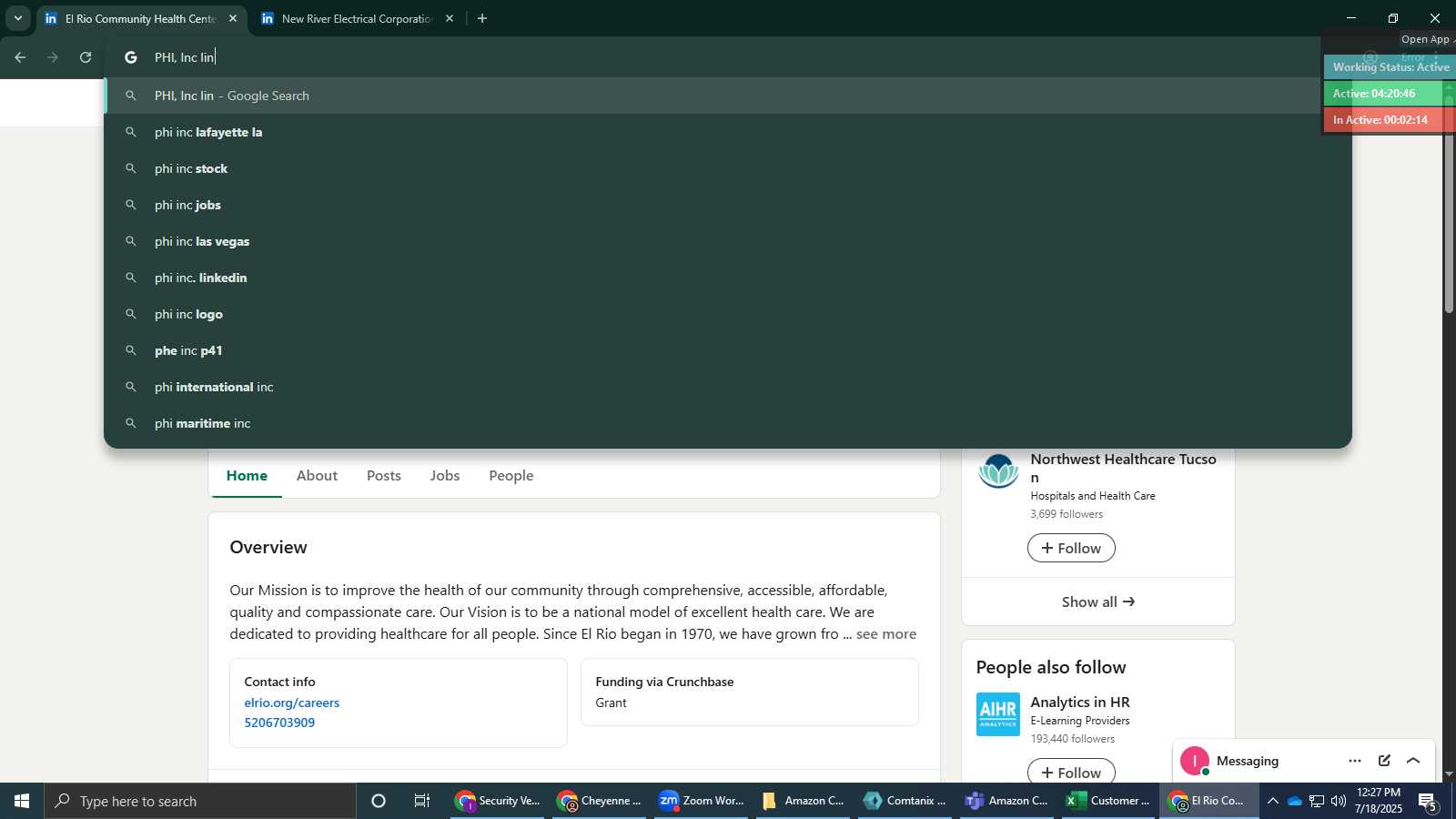Choose 'phi international inc' suggestion
1456x819 pixels.
[x=728, y=387]
